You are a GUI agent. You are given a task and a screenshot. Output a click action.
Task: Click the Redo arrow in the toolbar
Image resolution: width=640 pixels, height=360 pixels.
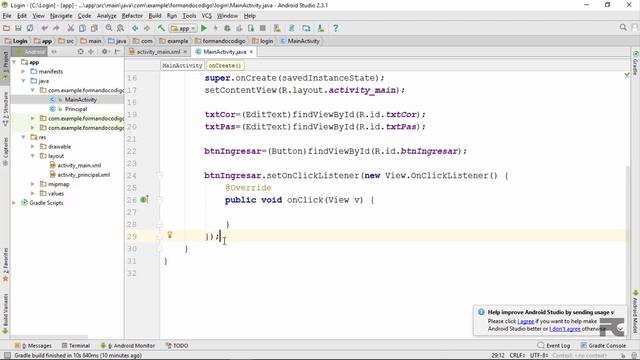(56, 28)
